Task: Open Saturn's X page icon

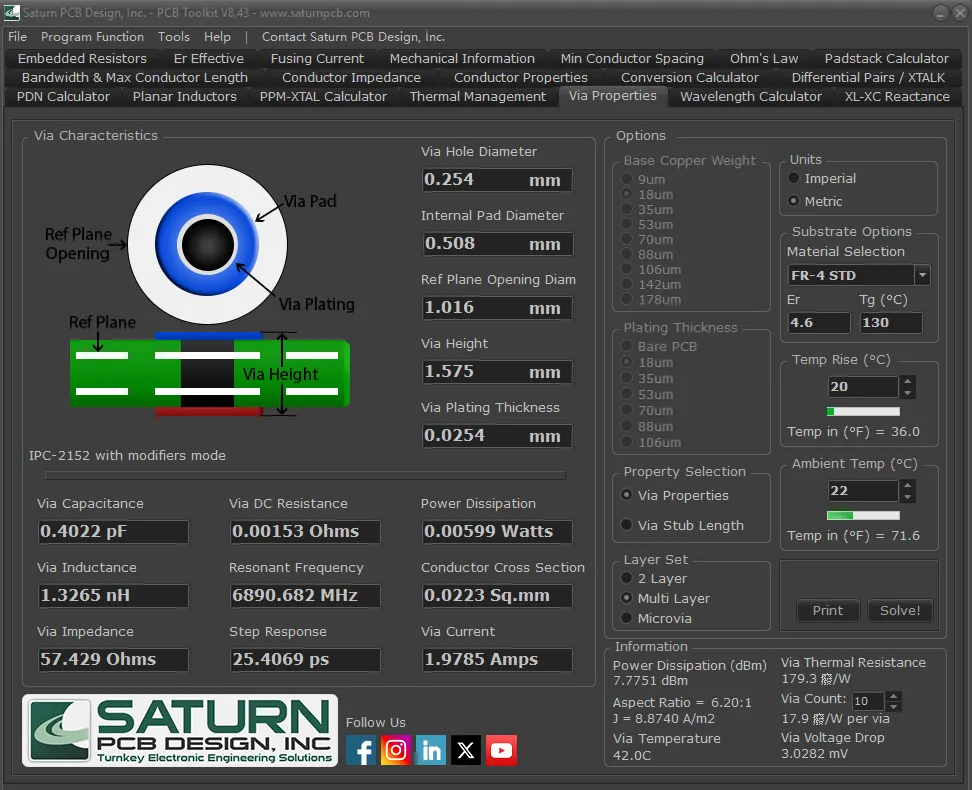Action: pos(466,750)
